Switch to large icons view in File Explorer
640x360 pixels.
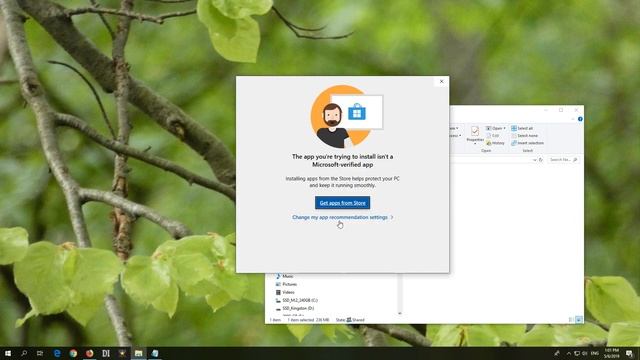coord(579,320)
